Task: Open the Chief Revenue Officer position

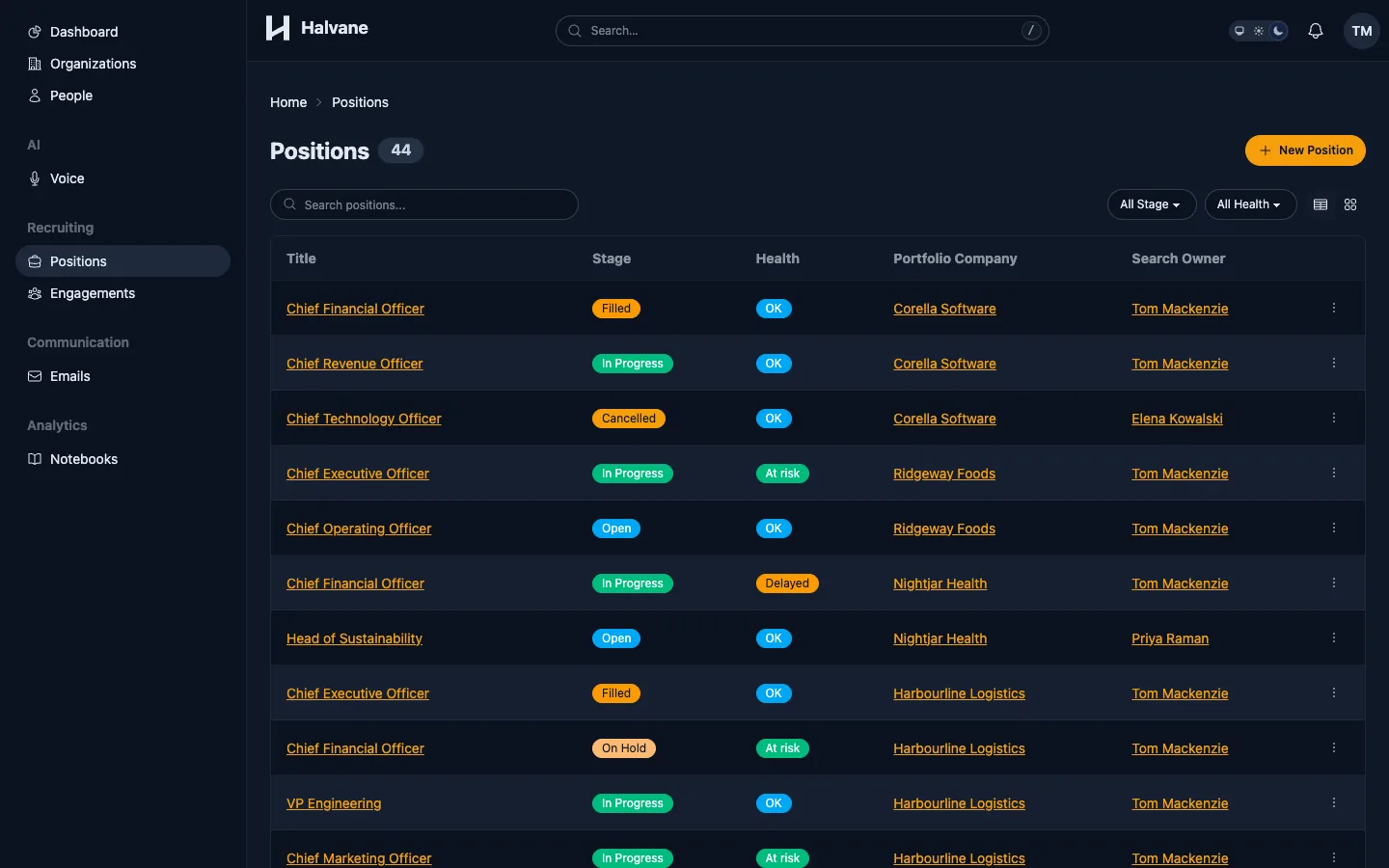Action: click(355, 364)
